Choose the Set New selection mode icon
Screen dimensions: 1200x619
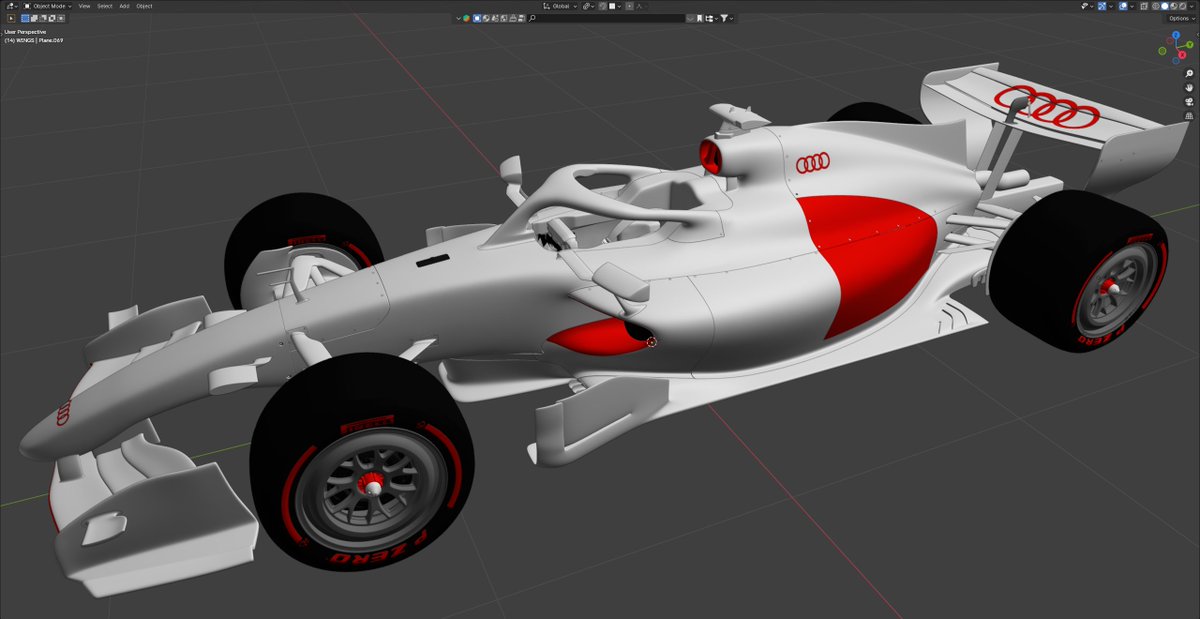tap(25, 18)
